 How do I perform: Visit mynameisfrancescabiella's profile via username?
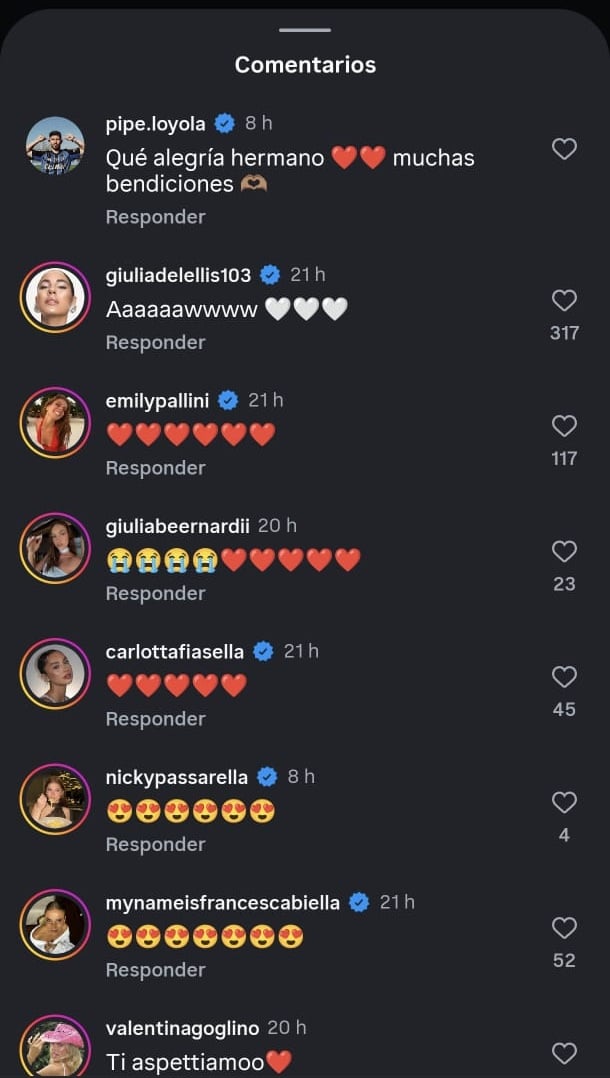coord(224,902)
